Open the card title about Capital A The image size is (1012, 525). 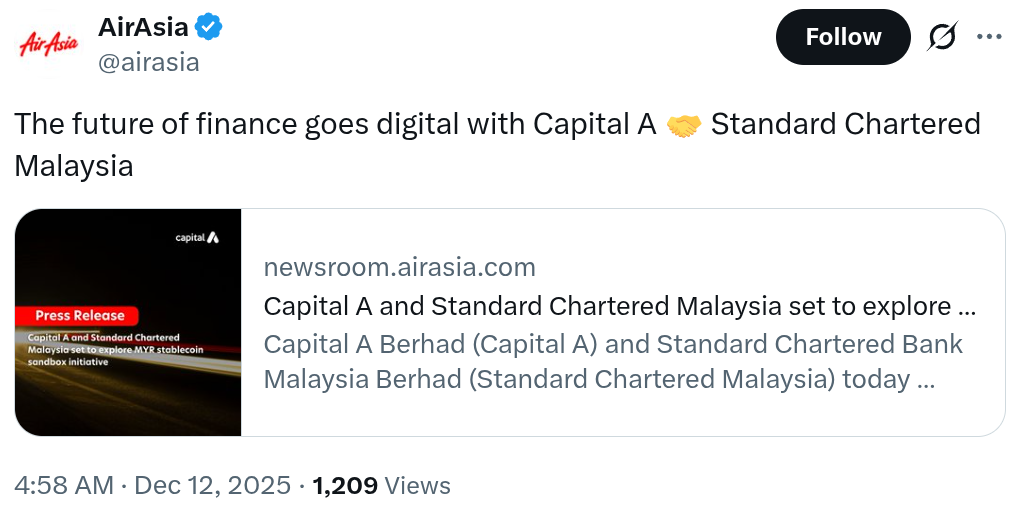tap(619, 305)
